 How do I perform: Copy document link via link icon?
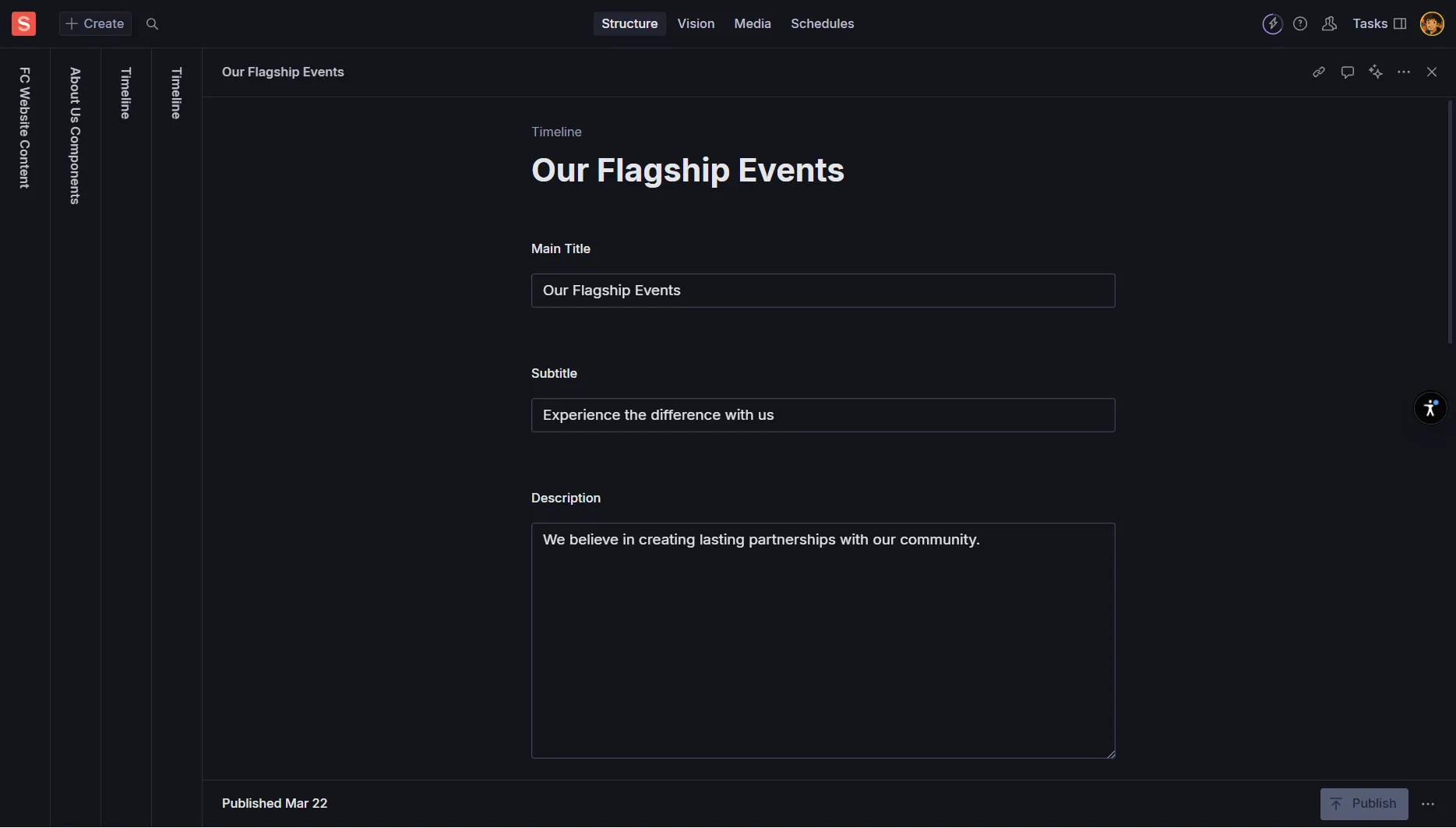pyautogui.click(x=1318, y=72)
